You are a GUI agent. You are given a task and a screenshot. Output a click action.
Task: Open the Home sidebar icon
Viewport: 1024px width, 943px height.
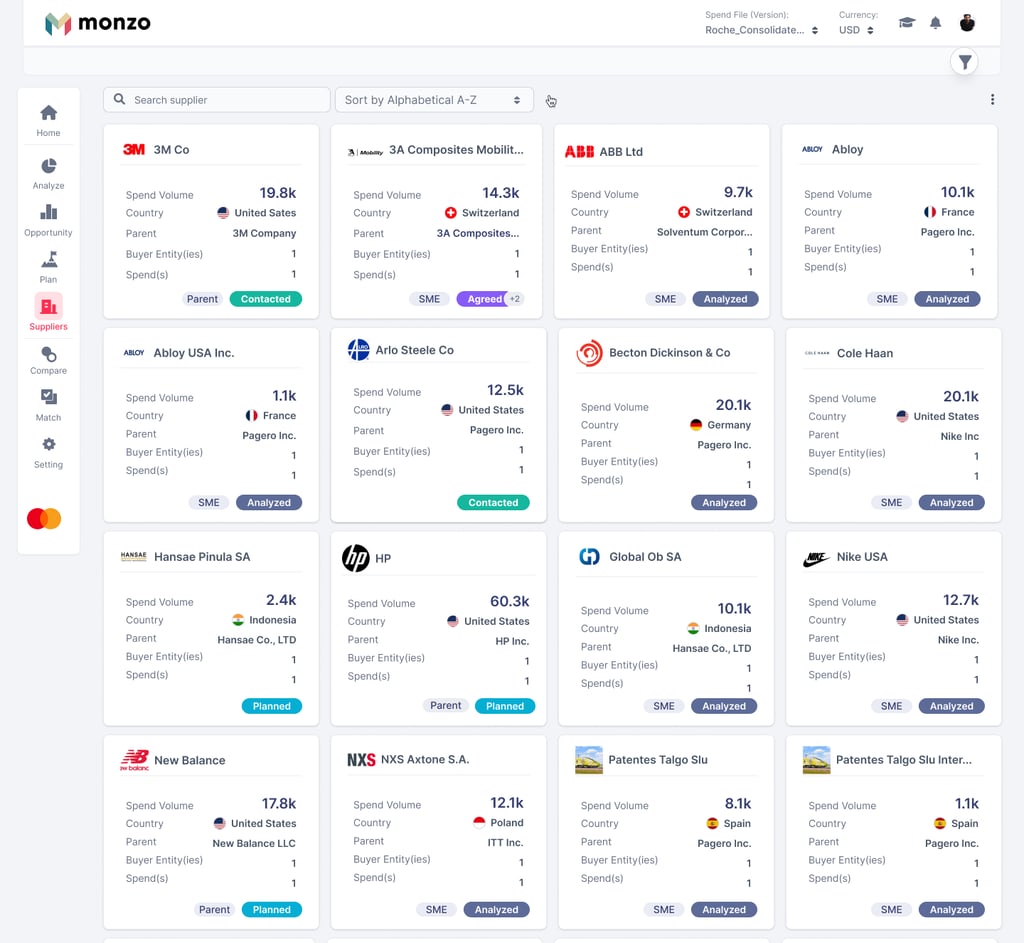pyautogui.click(x=48, y=113)
